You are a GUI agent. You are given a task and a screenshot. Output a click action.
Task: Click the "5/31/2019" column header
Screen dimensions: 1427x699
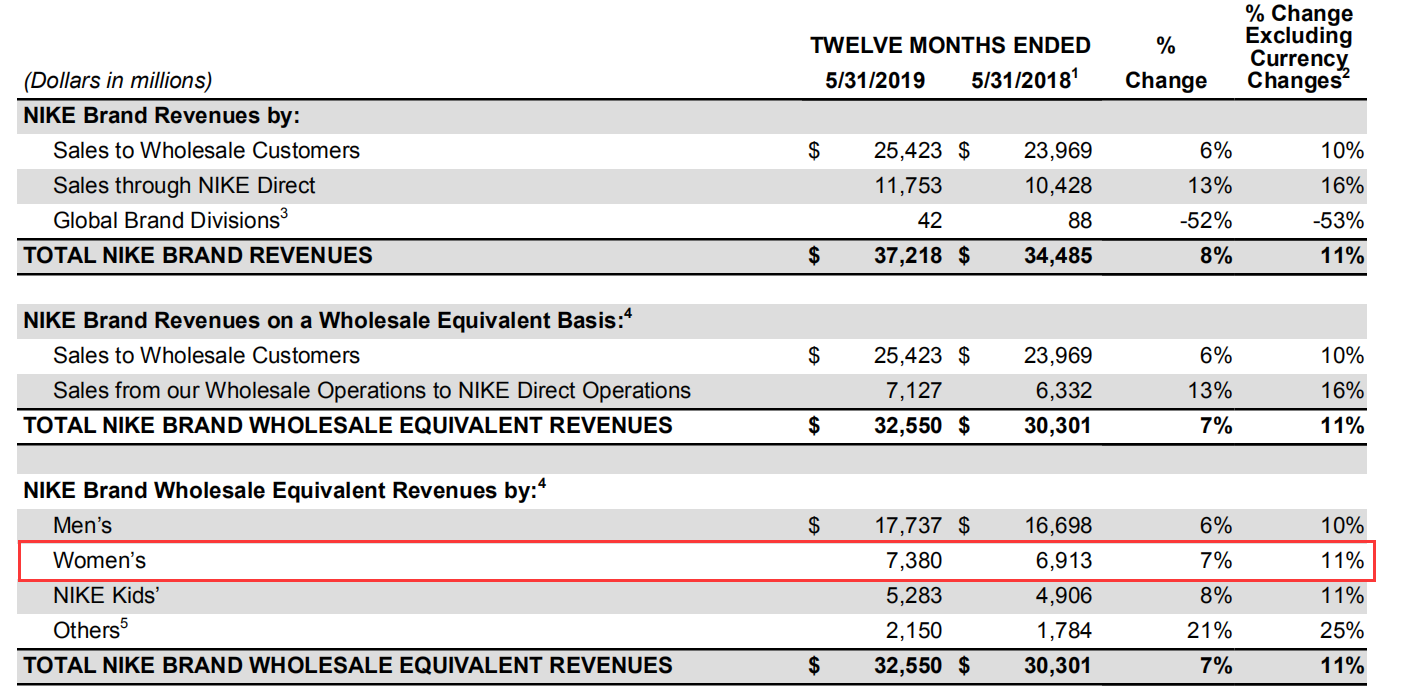pos(875,80)
